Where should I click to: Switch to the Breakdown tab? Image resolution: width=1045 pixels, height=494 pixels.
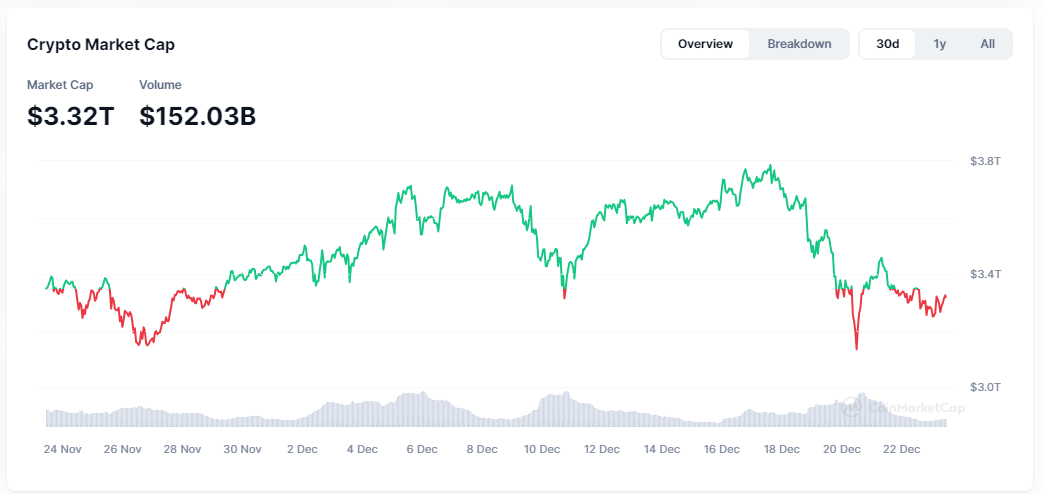click(x=799, y=44)
